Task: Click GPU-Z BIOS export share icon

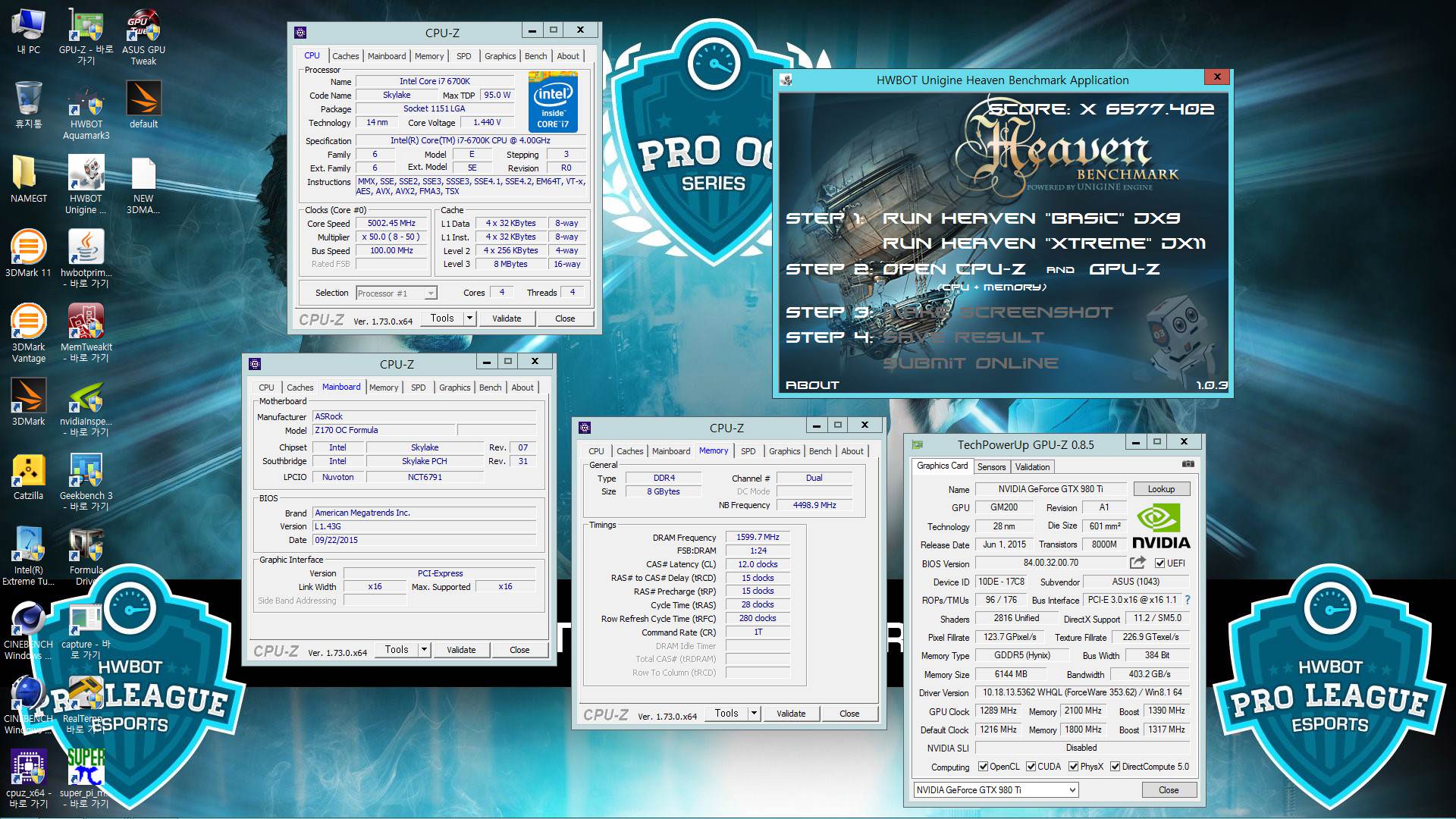Action: [1137, 563]
